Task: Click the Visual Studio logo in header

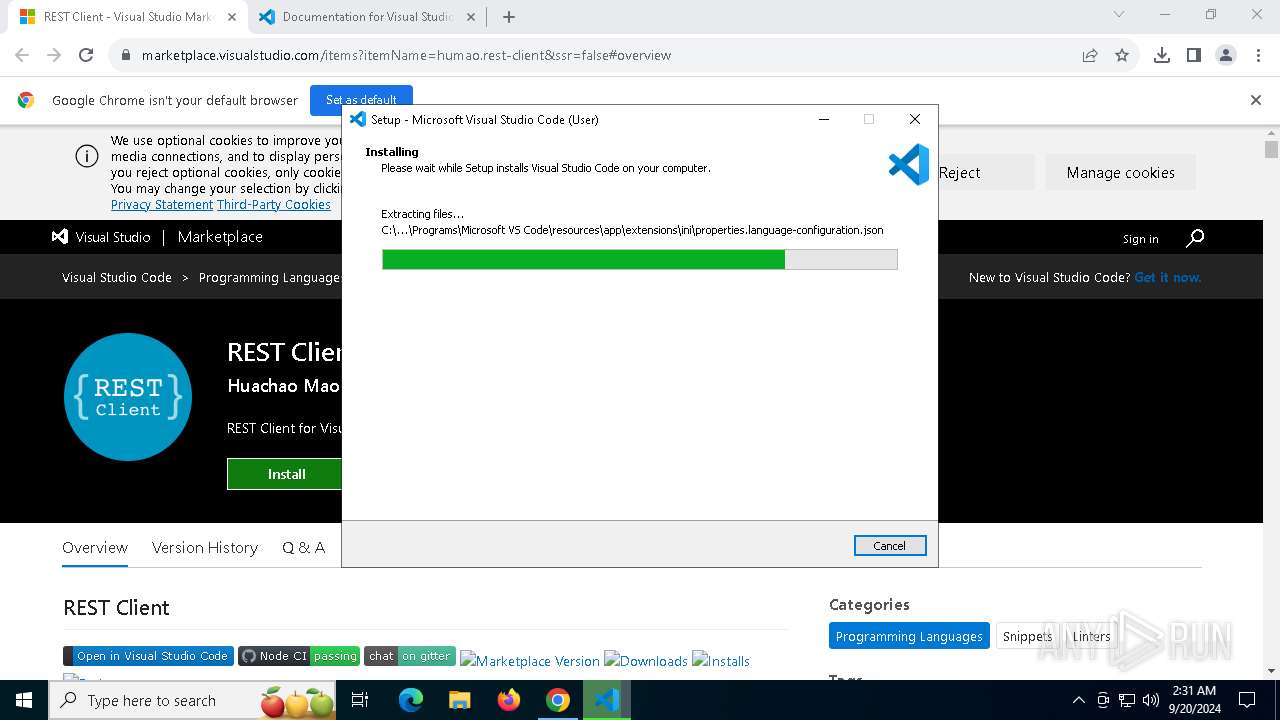Action: tap(101, 237)
